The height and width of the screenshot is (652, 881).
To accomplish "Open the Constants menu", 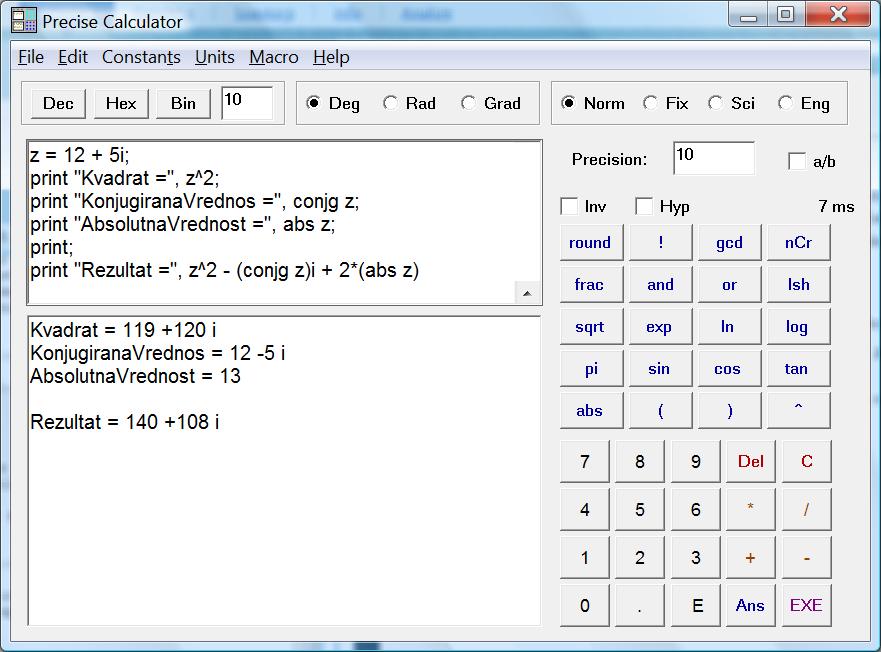I will pyautogui.click(x=141, y=57).
